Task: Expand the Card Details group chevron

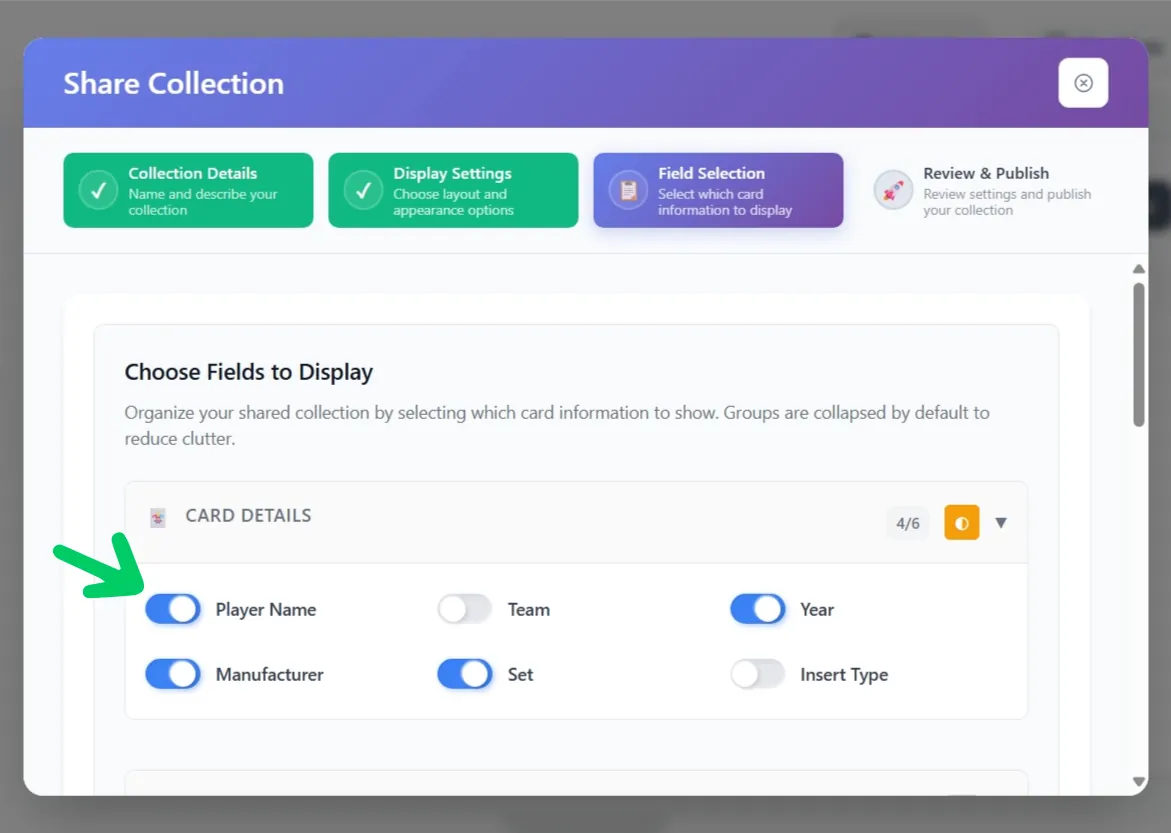Action: (1001, 522)
